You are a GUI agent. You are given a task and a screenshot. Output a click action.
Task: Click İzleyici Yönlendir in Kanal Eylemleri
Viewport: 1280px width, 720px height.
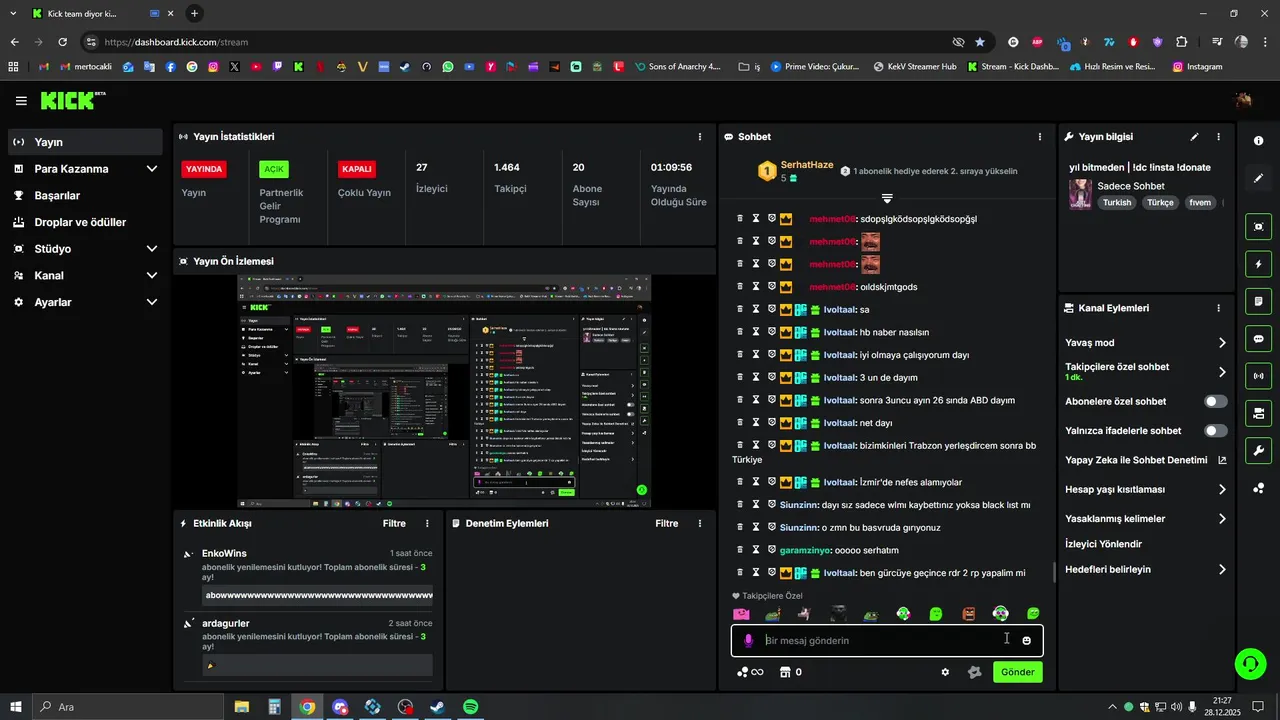coord(1104,544)
